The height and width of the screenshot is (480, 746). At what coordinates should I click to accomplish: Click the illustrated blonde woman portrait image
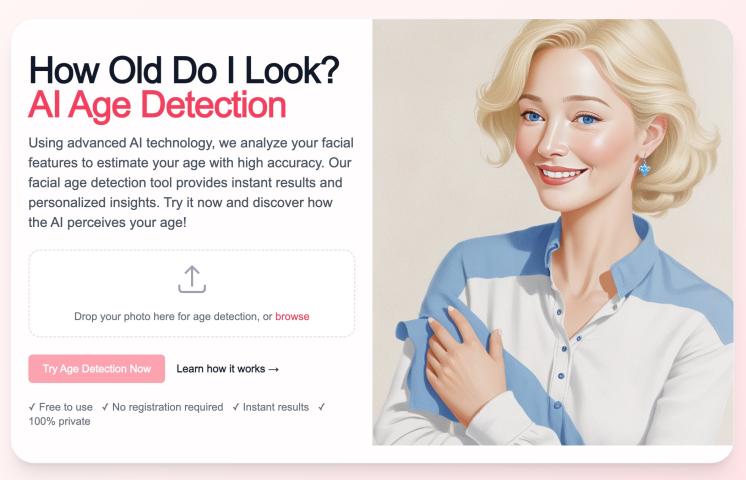[x=552, y=232]
